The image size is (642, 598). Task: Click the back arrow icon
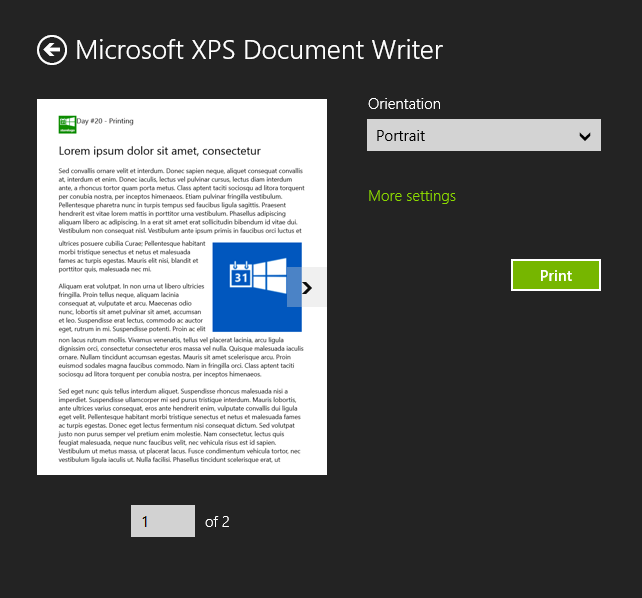(x=52, y=50)
